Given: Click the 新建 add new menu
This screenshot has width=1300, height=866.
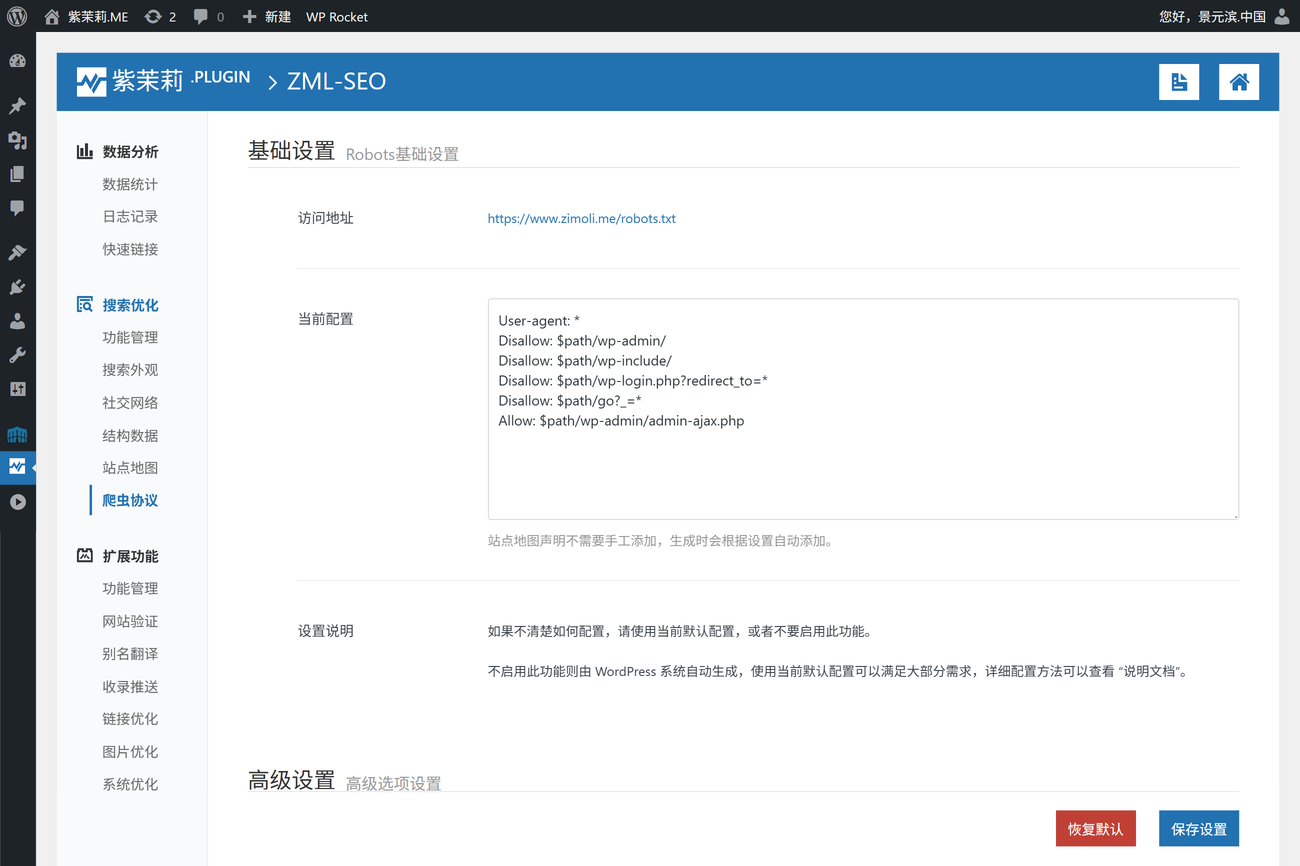Looking at the screenshot, I should 267,16.
